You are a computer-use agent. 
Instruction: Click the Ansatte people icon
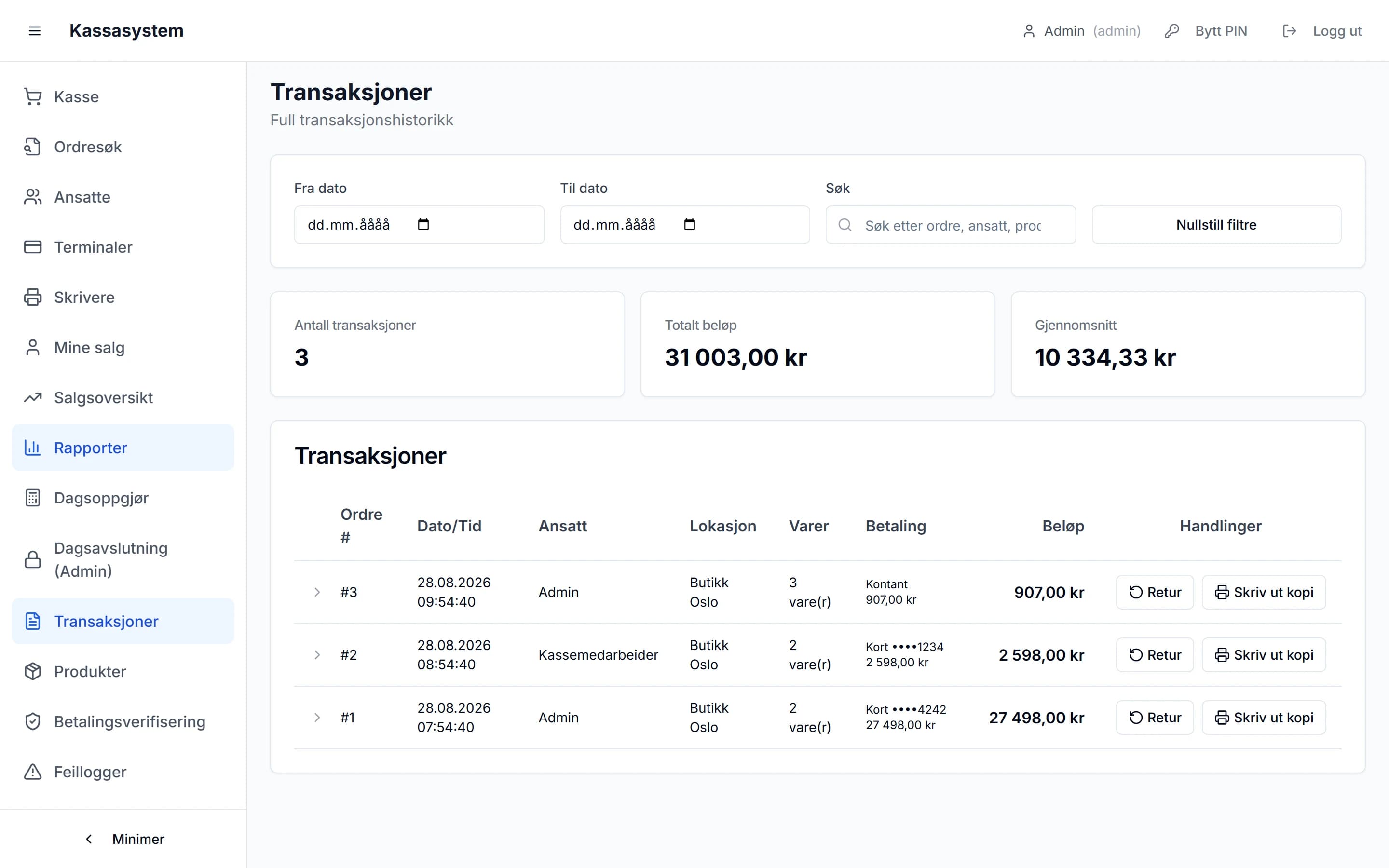point(33,197)
